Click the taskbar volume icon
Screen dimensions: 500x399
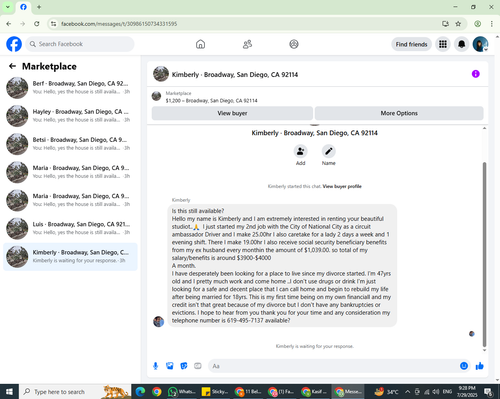point(436,392)
